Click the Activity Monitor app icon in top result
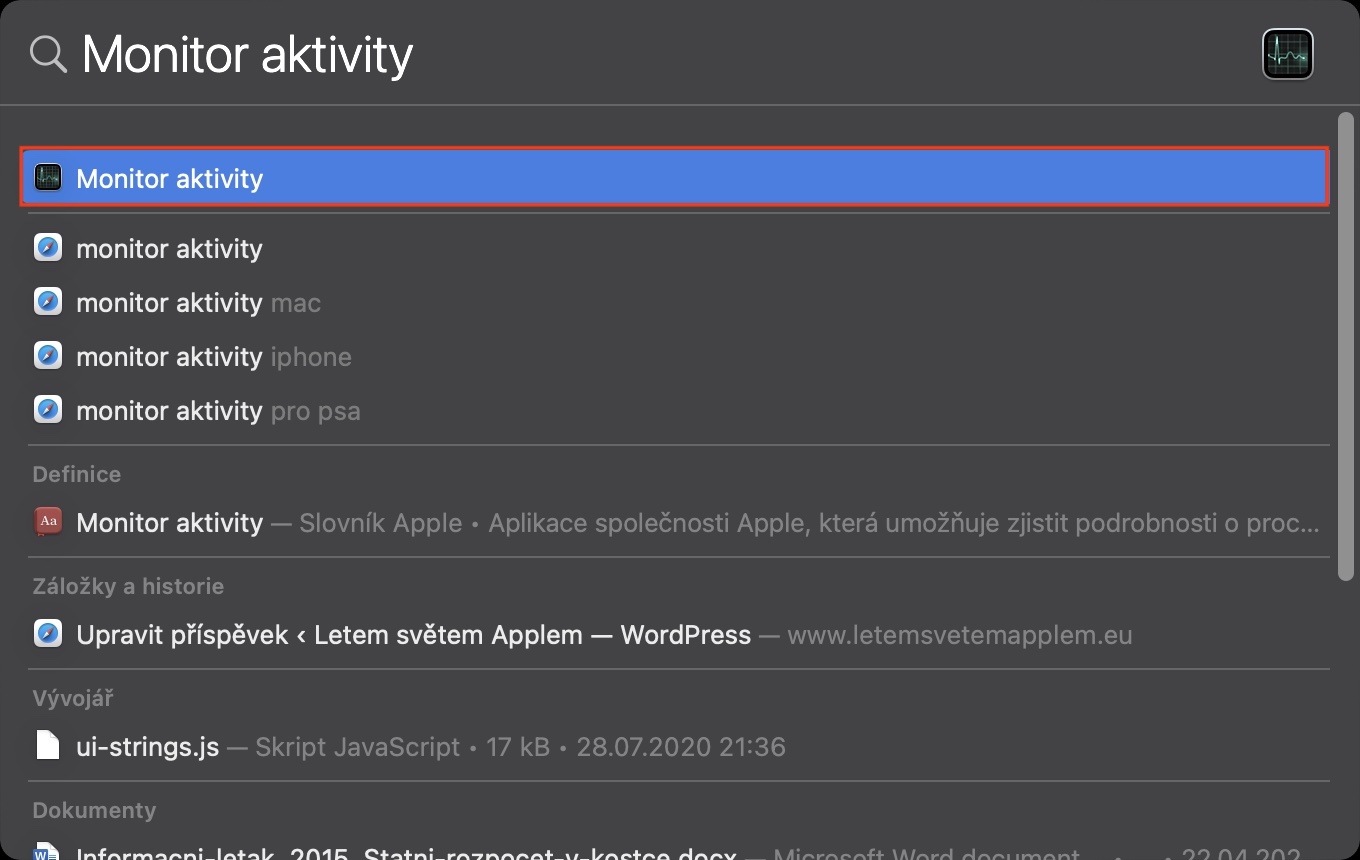The image size is (1360, 860). click(48, 178)
